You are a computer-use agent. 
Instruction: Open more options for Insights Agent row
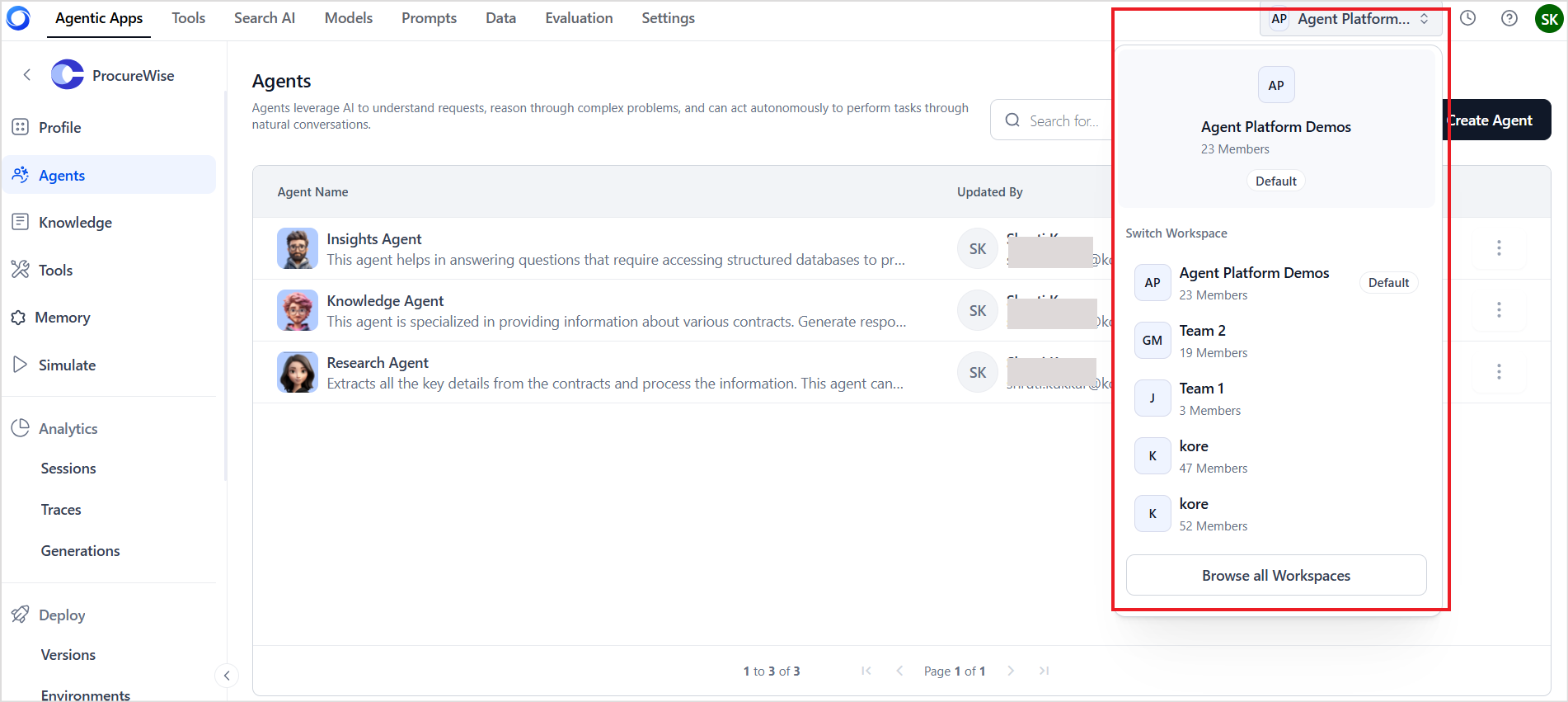[1499, 247]
